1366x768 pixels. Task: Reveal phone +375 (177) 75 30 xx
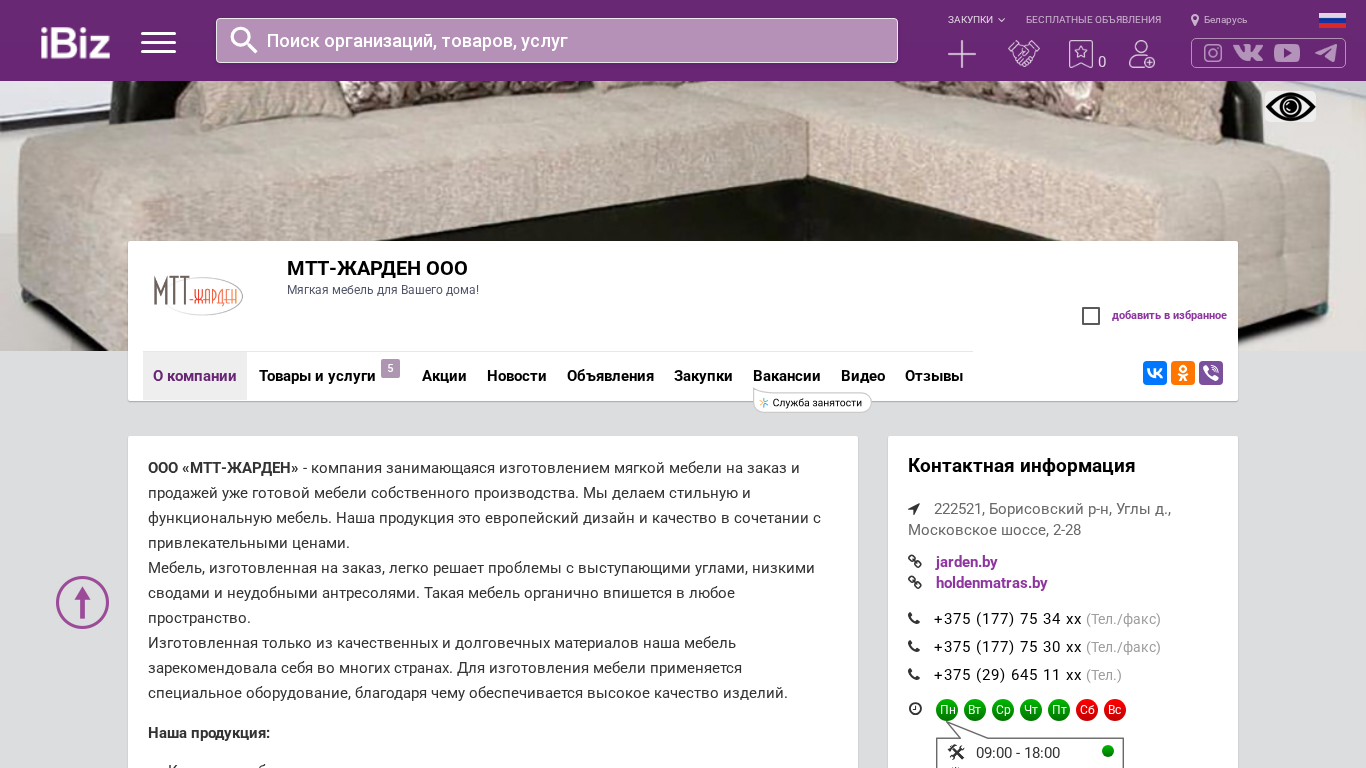pos(1008,647)
